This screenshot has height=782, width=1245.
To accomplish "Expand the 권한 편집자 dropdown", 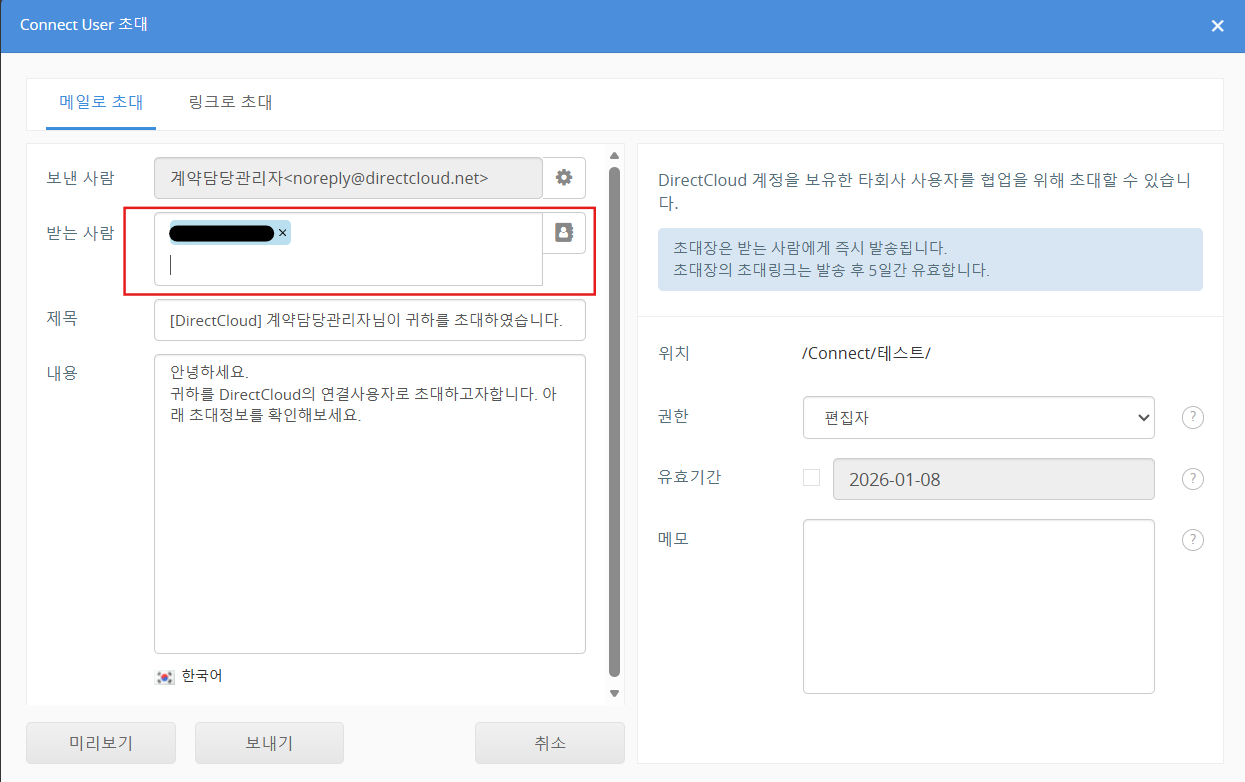I will tap(978, 418).
